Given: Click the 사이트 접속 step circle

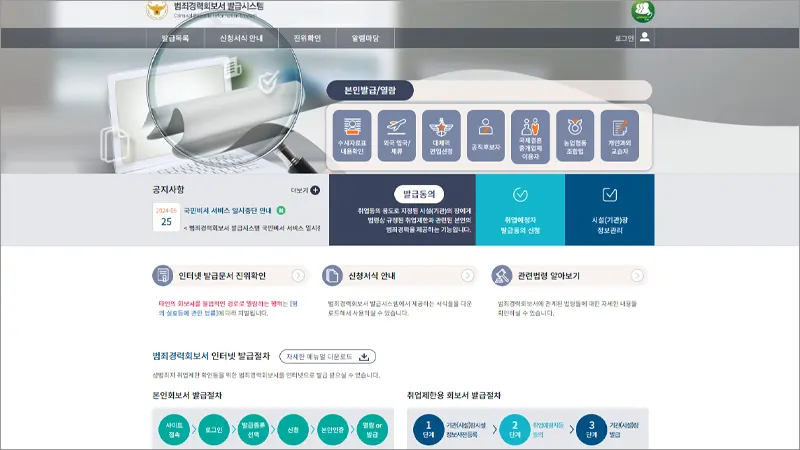Looking at the screenshot, I should pyautogui.click(x=174, y=430).
